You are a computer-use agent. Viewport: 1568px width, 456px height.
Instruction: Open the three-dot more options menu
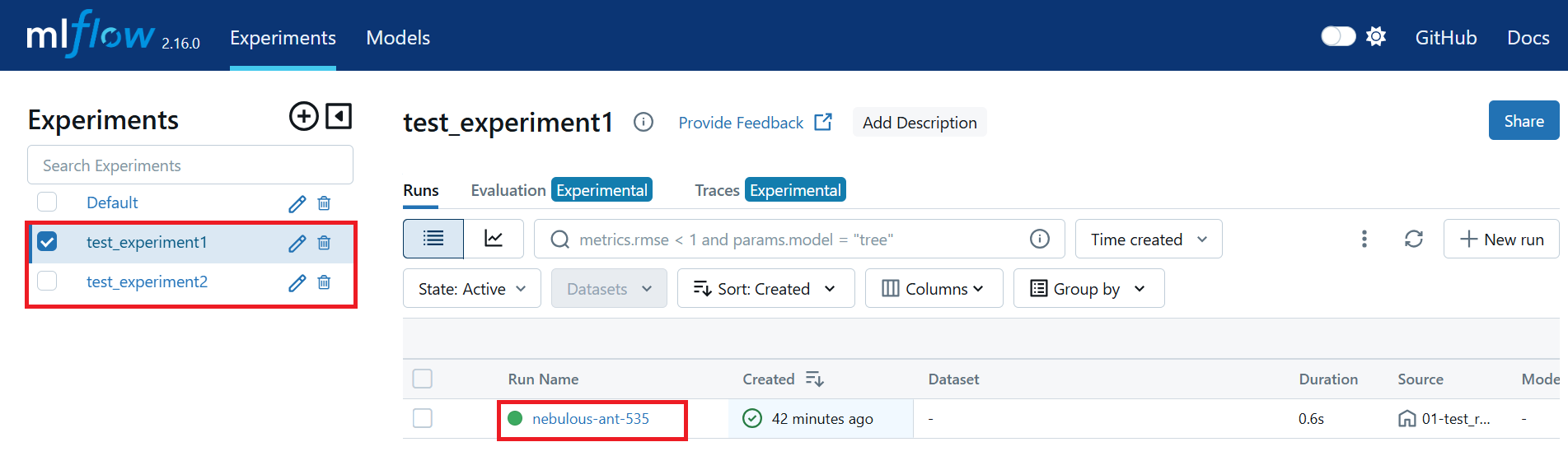pyautogui.click(x=1364, y=239)
